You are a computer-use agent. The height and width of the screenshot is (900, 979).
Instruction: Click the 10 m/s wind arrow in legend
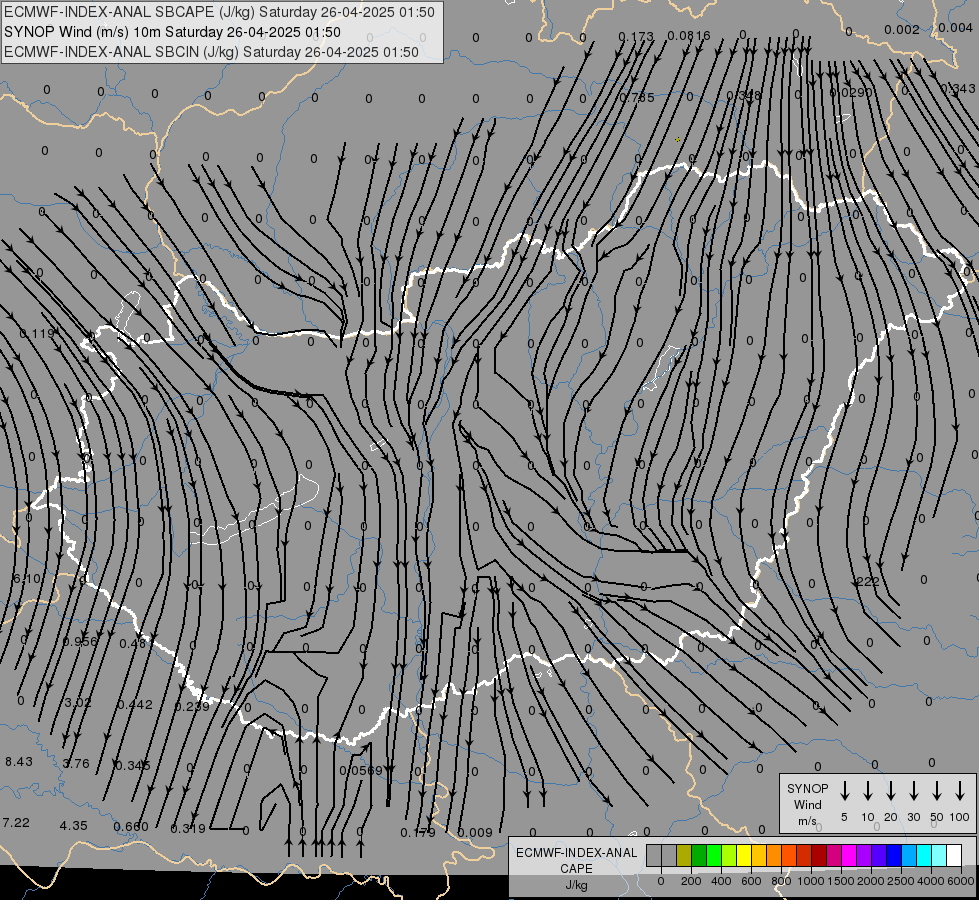[x=868, y=791]
